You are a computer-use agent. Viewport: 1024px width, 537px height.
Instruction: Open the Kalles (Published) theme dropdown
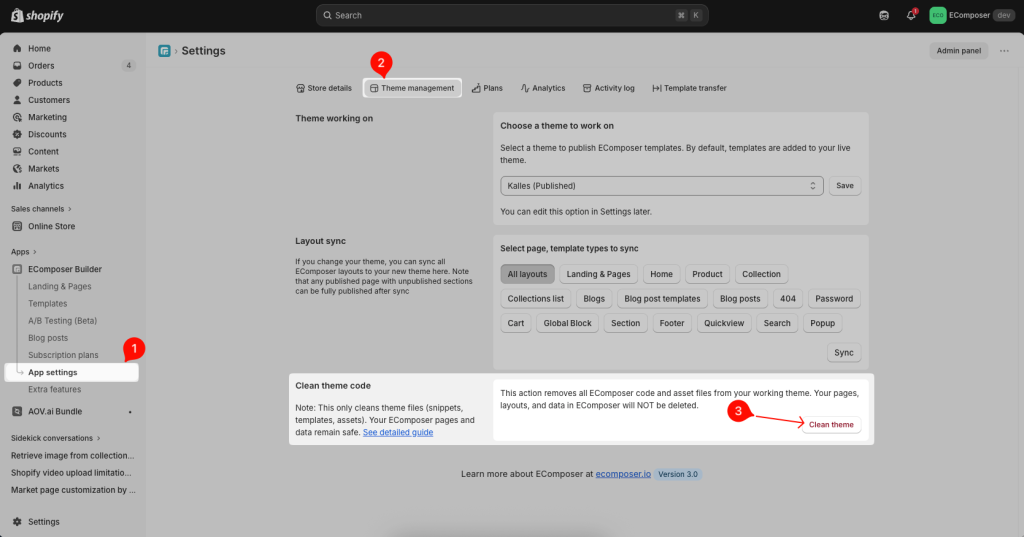point(661,186)
